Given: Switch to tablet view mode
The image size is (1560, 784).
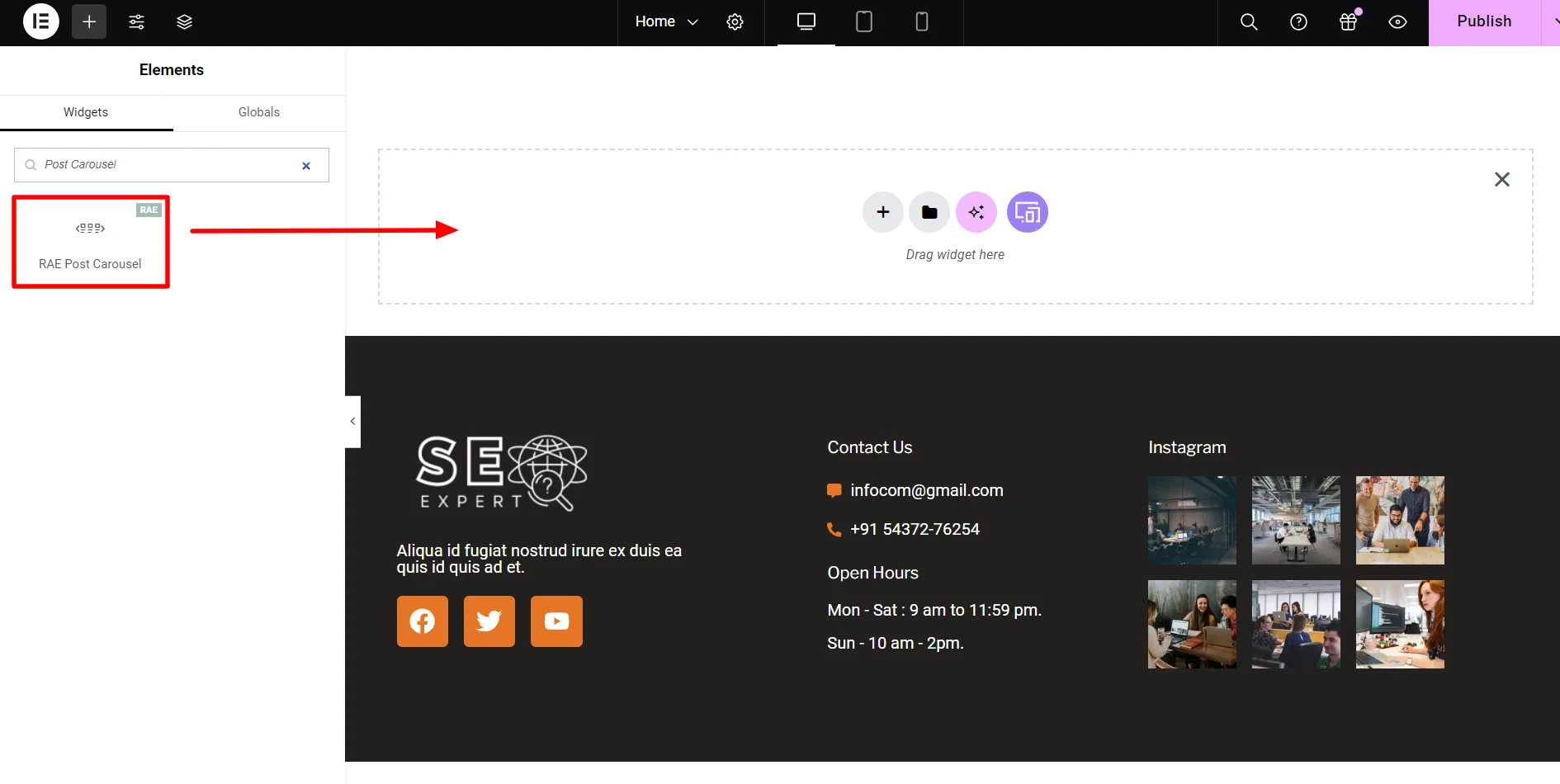Looking at the screenshot, I should pos(864,21).
